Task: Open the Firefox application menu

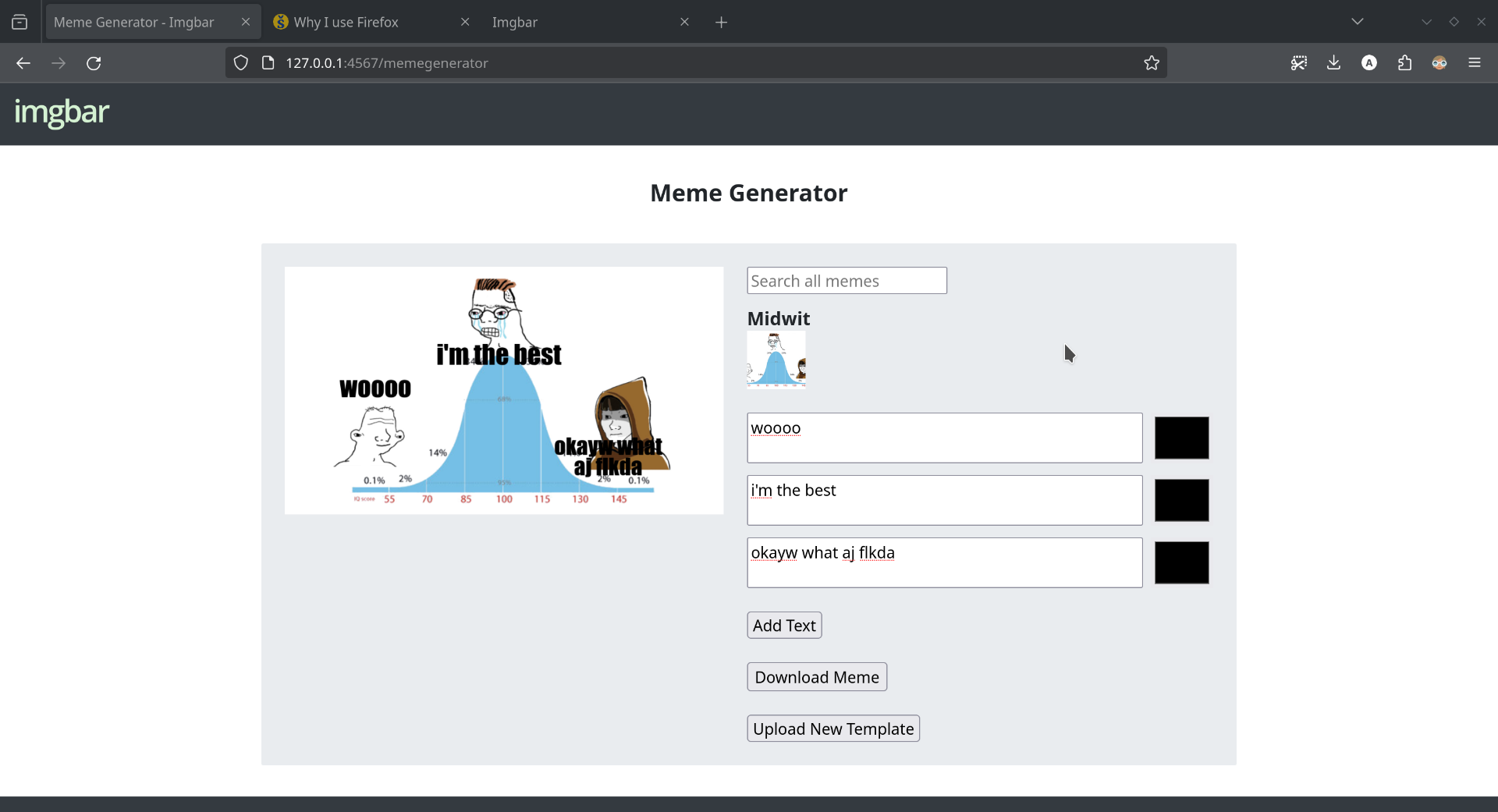Action: click(1475, 63)
